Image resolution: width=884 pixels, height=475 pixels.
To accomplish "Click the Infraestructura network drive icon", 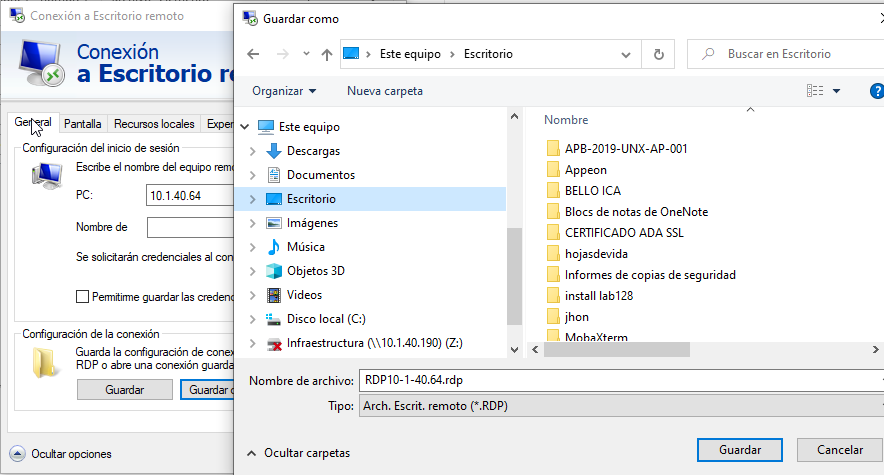I will tap(274, 344).
